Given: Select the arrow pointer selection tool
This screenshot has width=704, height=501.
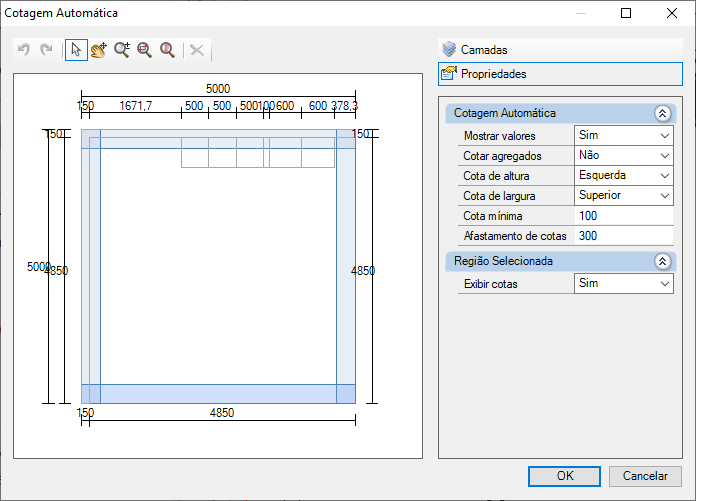Looking at the screenshot, I should (76, 49).
